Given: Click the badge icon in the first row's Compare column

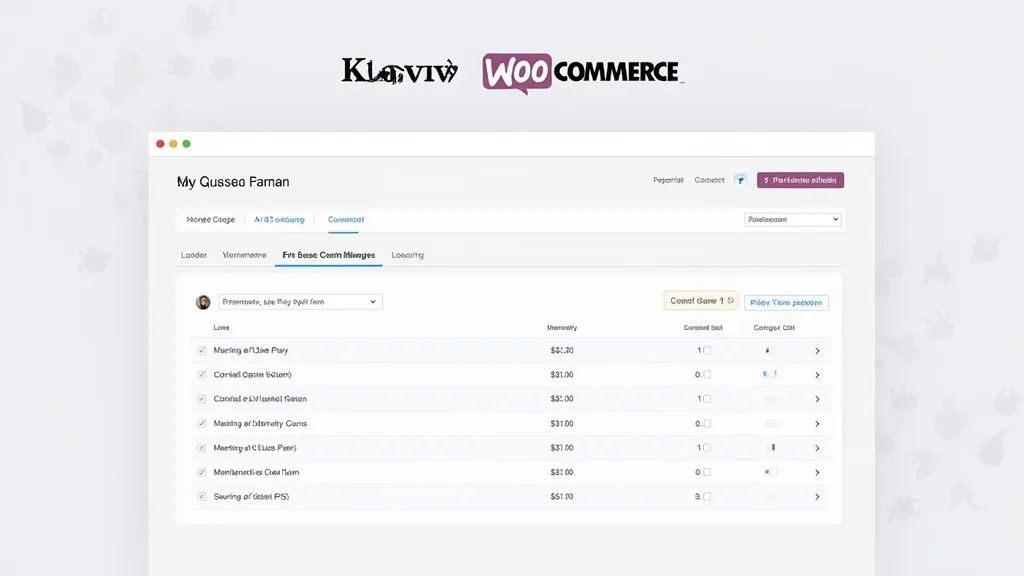Looking at the screenshot, I should [x=768, y=350].
